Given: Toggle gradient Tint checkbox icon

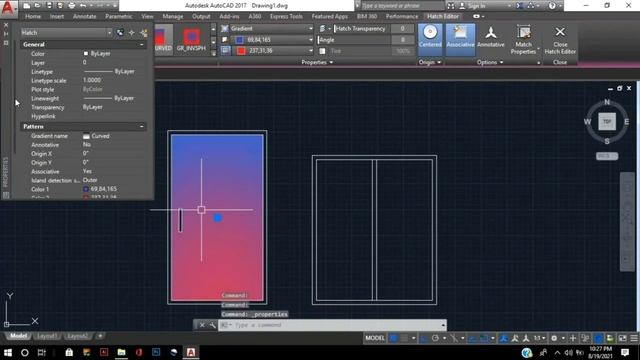Looking at the screenshot, I should (322, 51).
